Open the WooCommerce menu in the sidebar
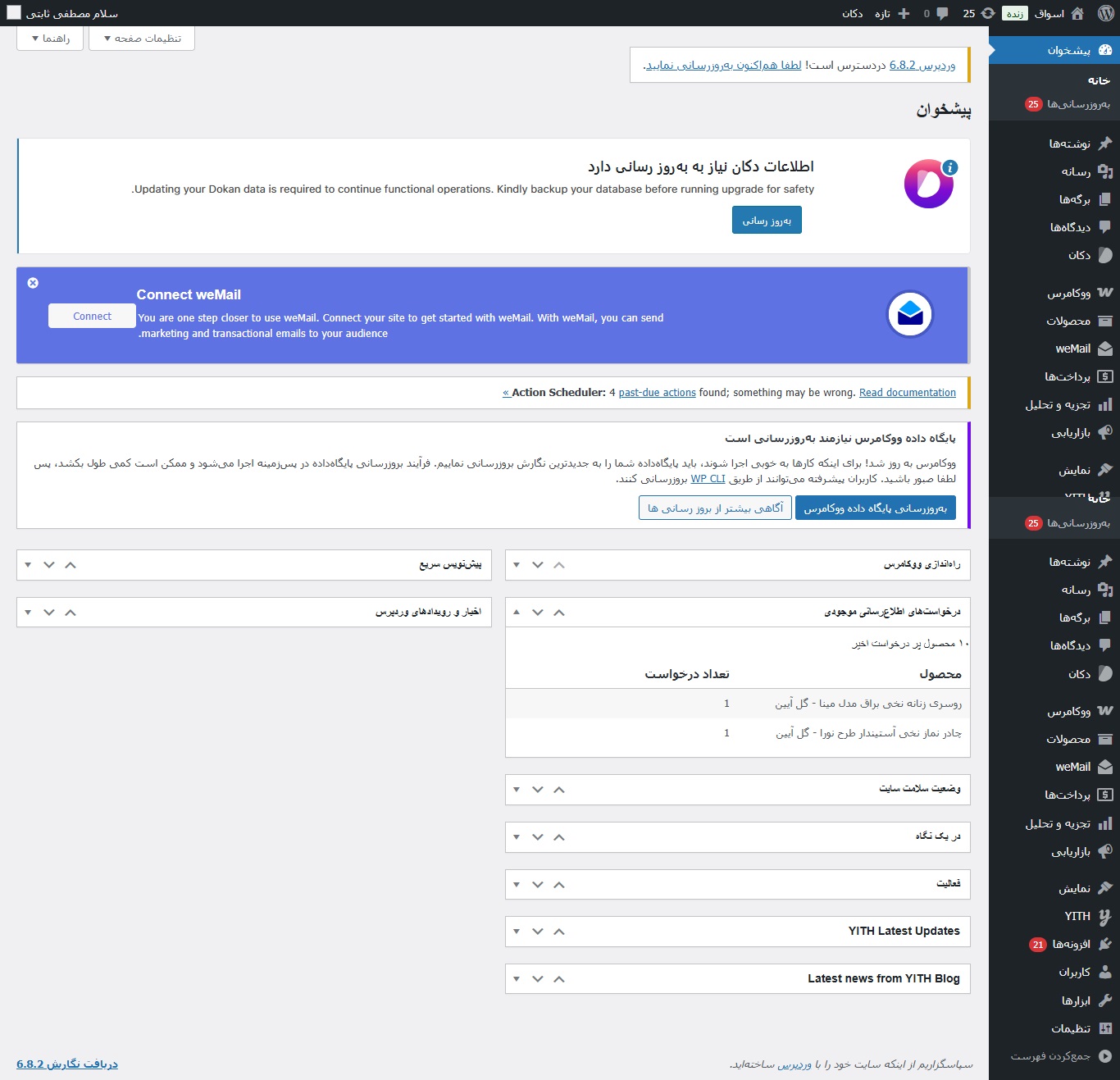 1074,293
